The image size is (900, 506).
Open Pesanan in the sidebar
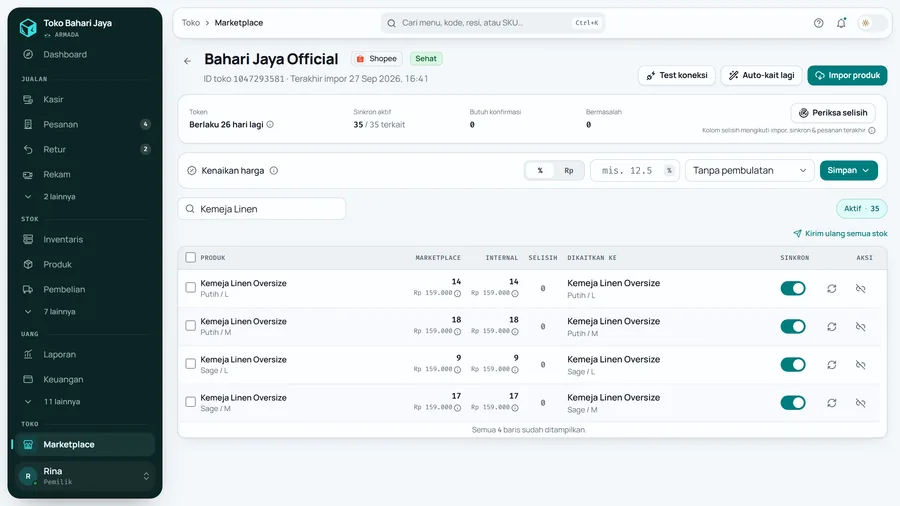click(84, 124)
